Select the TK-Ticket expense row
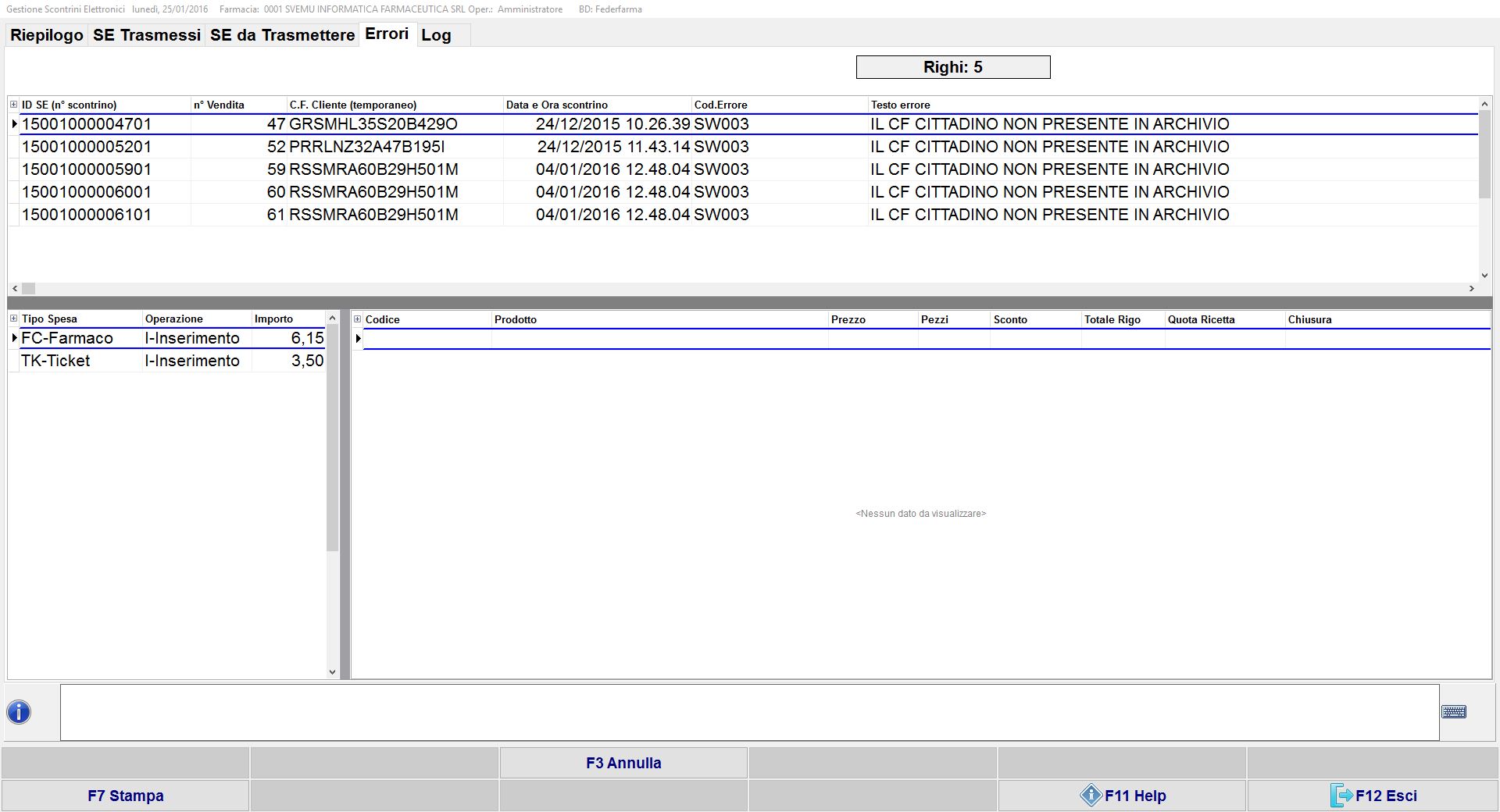The image size is (1500, 812). click(56, 361)
